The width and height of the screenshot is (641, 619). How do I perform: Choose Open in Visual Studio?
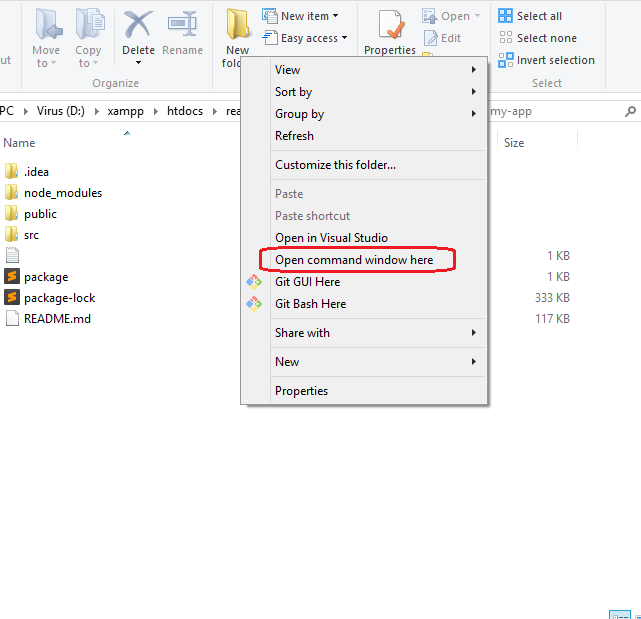pyautogui.click(x=364, y=238)
